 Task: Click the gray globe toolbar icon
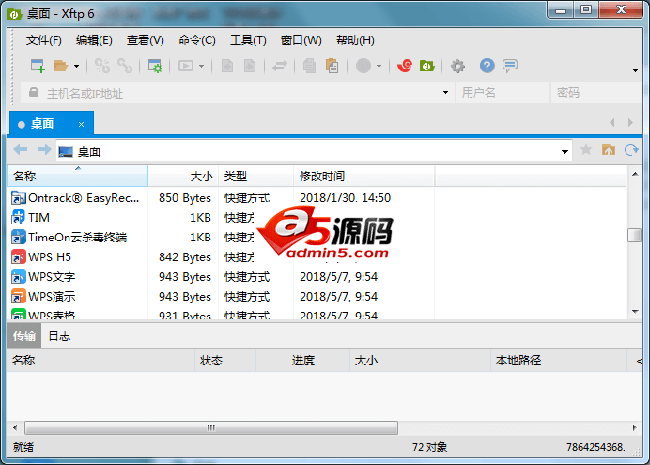click(364, 66)
